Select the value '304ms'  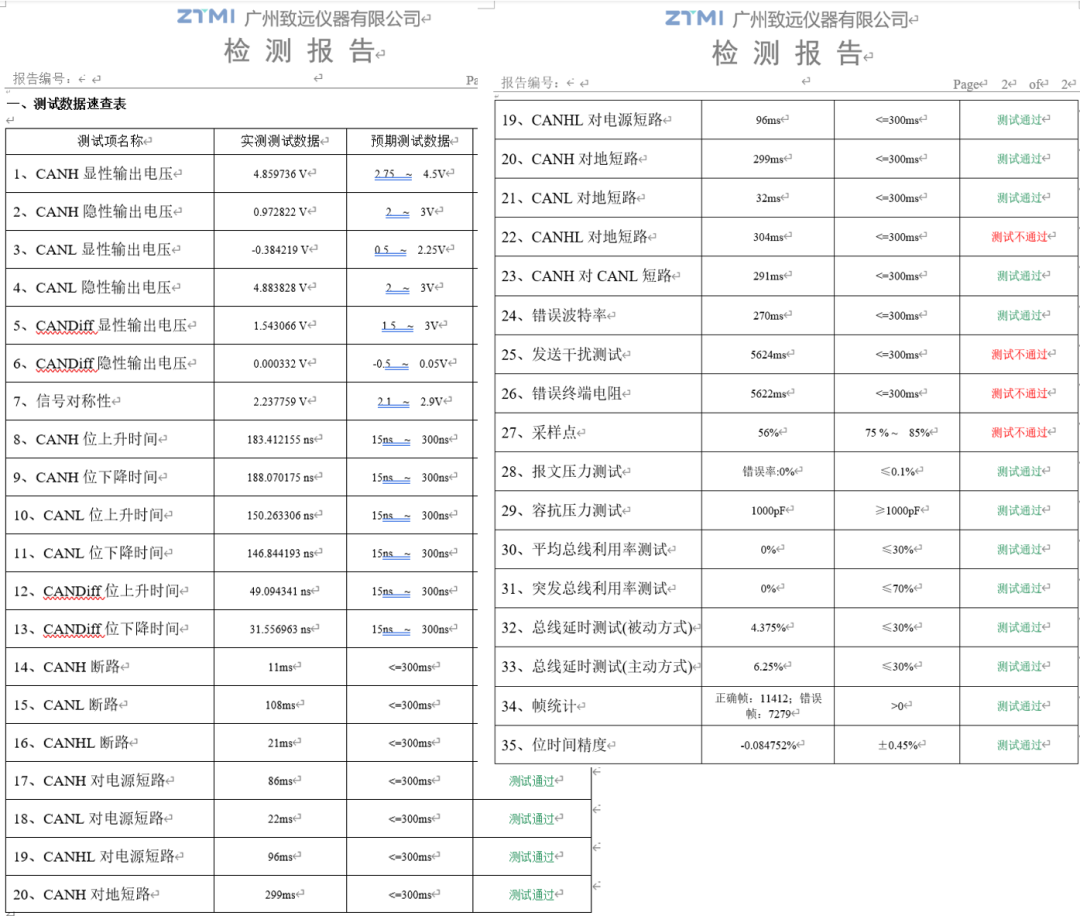point(768,238)
